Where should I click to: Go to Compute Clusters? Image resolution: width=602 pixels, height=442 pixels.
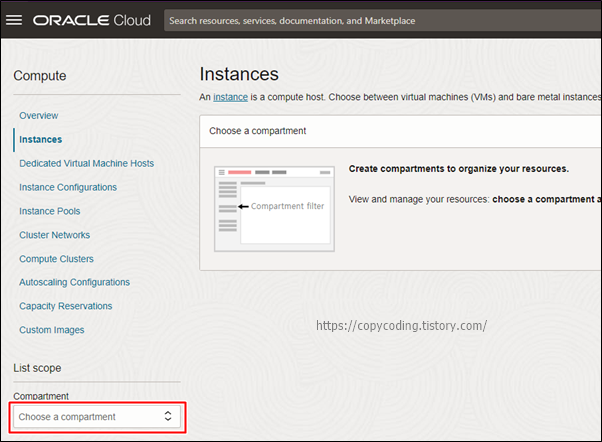(x=56, y=258)
